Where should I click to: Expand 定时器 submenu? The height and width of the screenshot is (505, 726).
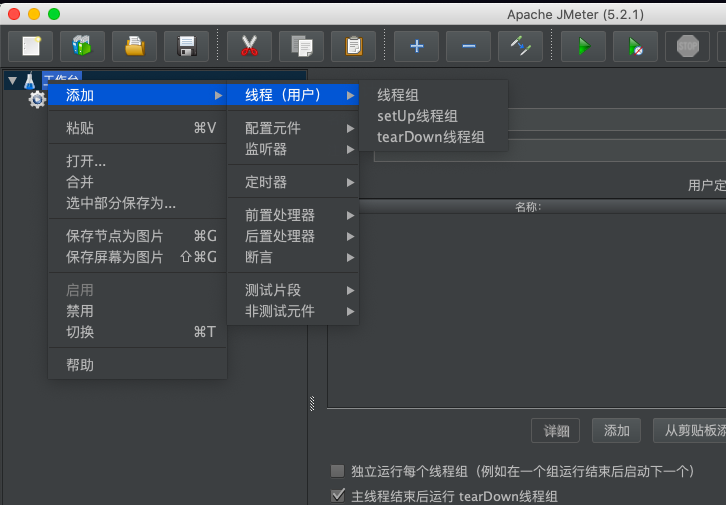[x=293, y=182]
